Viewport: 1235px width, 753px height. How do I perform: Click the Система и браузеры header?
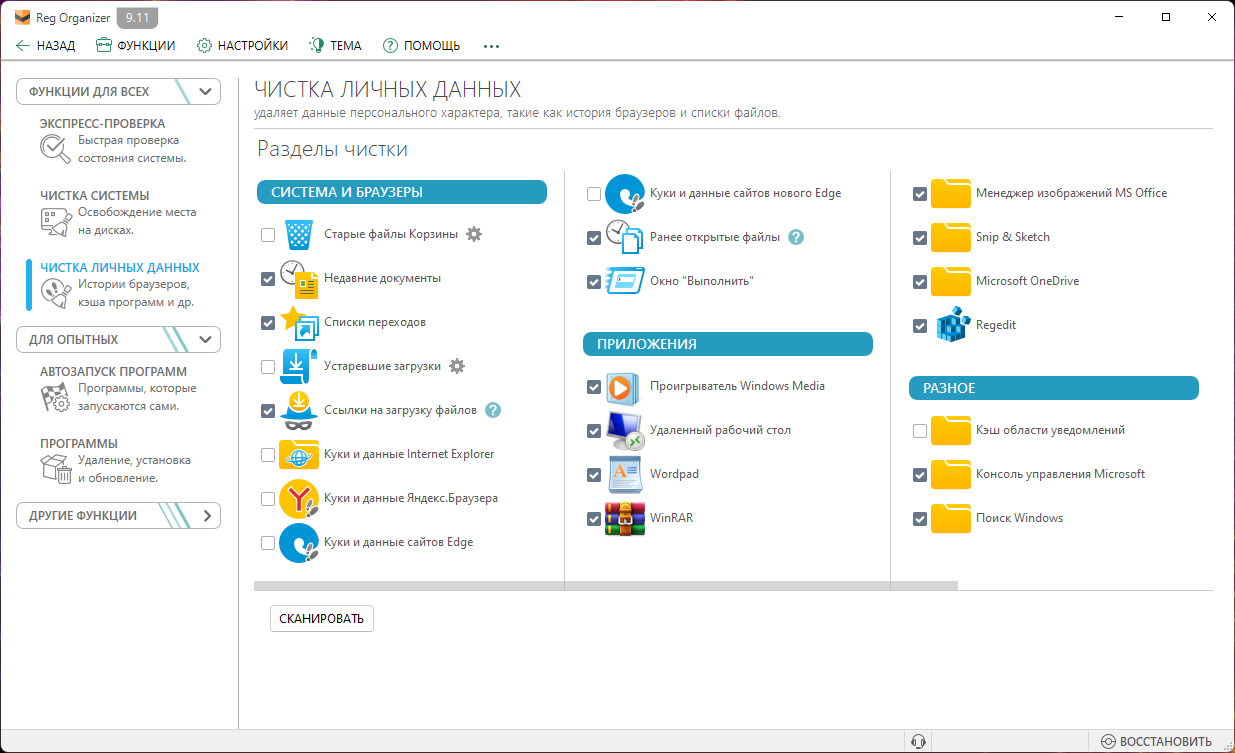pos(402,192)
